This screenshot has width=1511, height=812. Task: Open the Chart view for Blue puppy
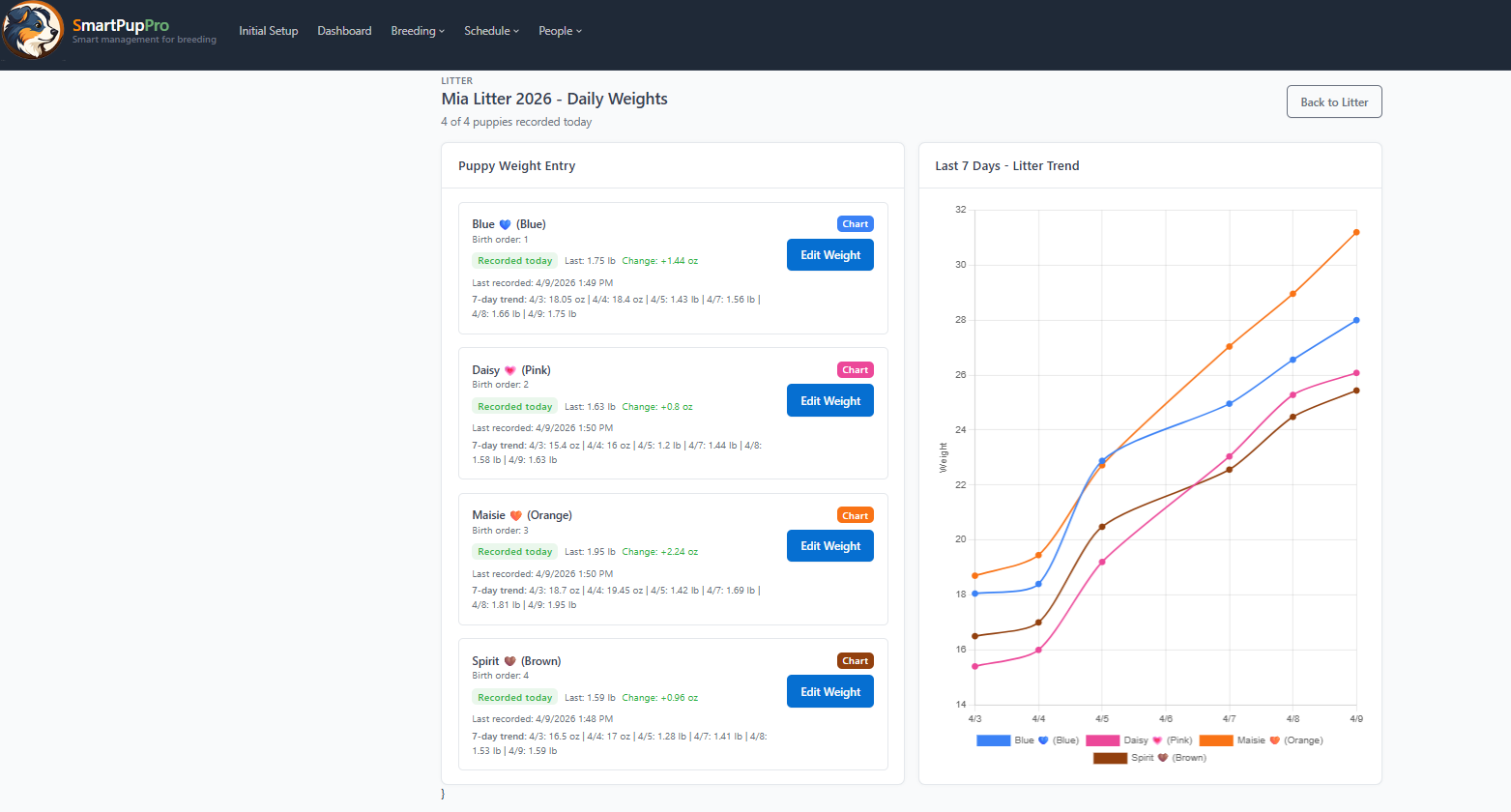click(855, 223)
